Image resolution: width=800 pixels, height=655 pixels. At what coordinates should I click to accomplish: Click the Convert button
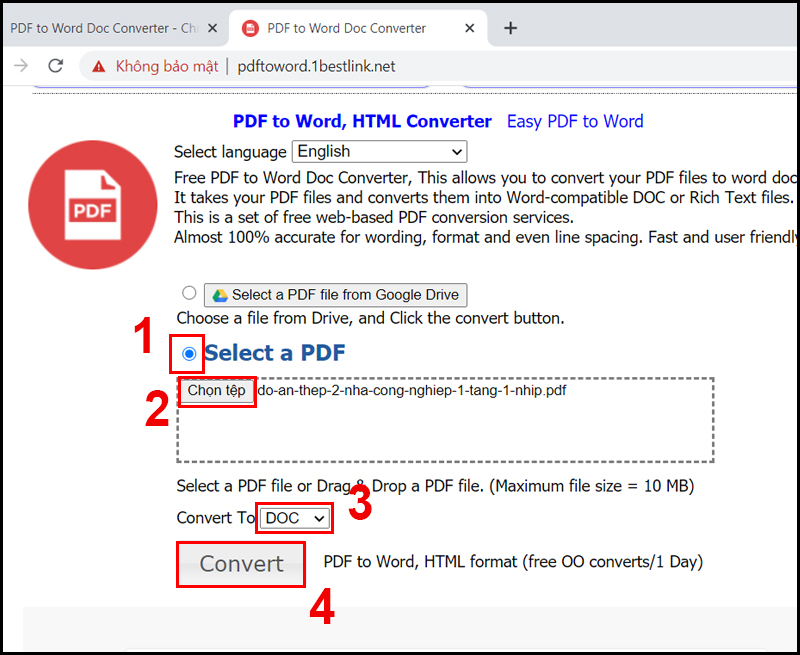(x=240, y=564)
